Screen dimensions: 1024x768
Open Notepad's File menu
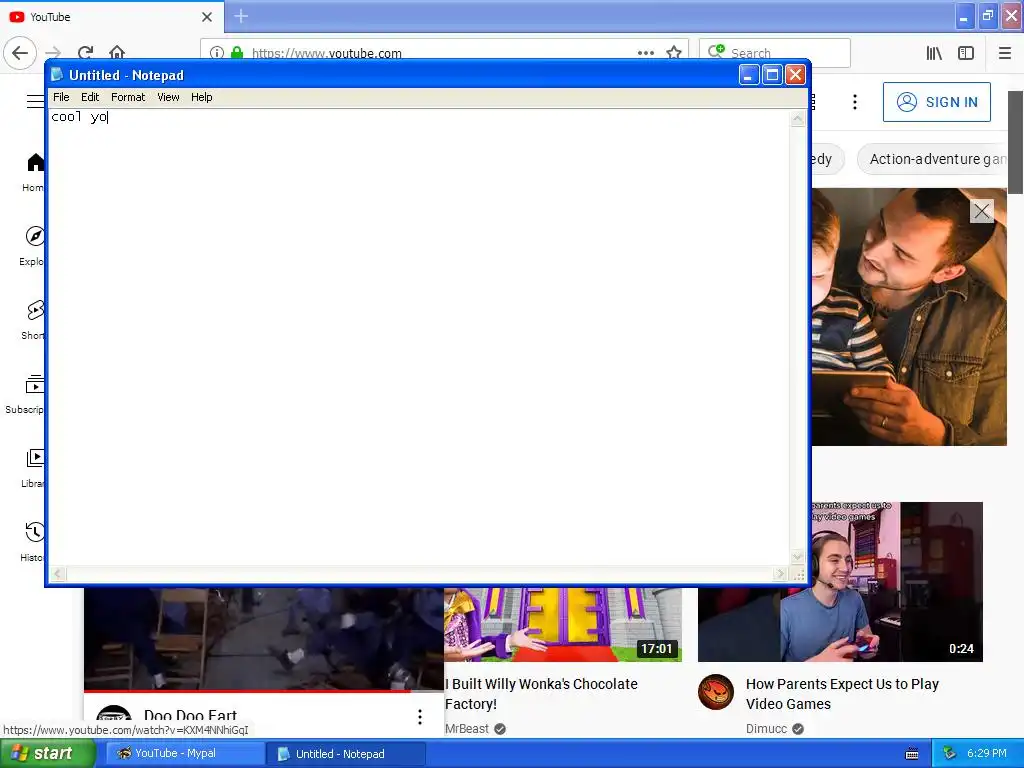[61, 97]
